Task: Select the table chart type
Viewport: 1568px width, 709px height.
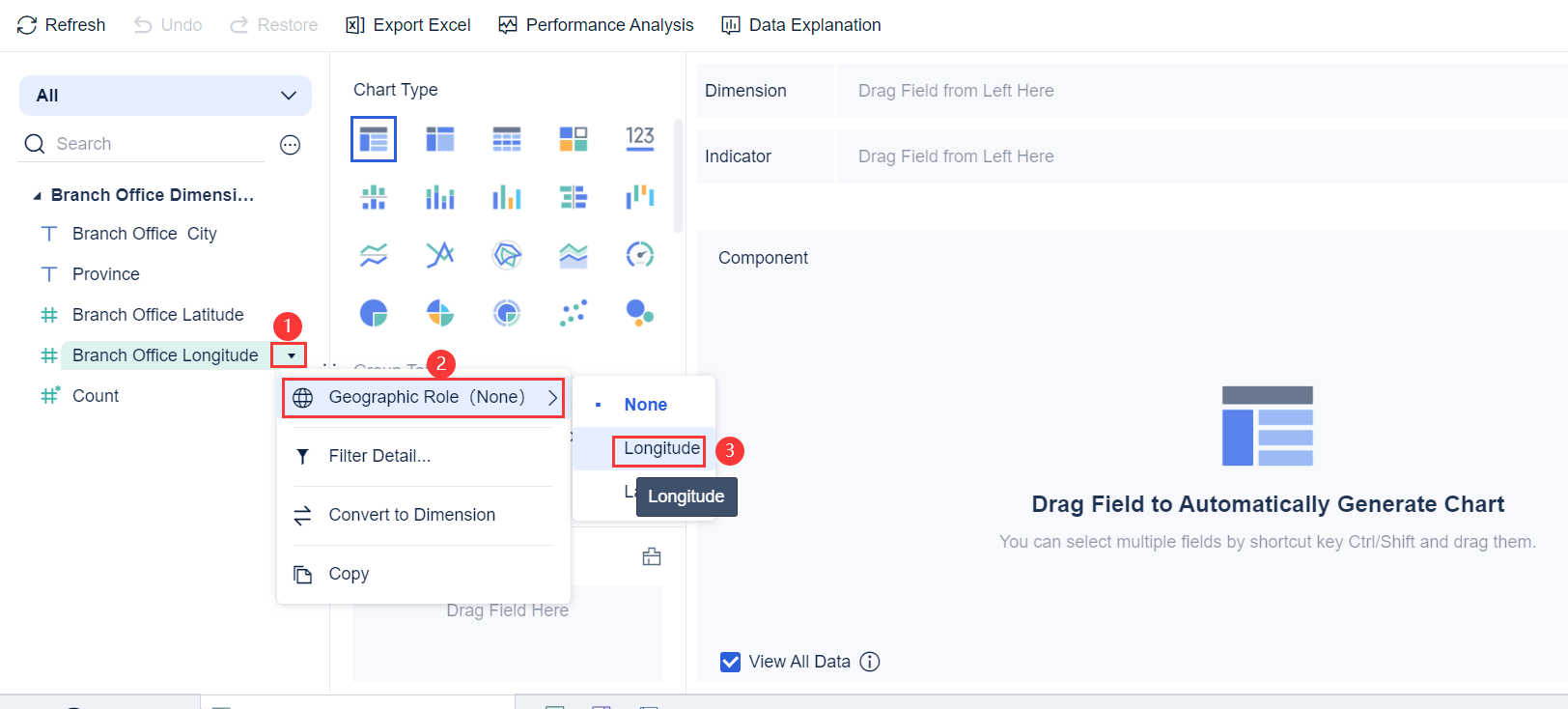Action: coord(374,138)
